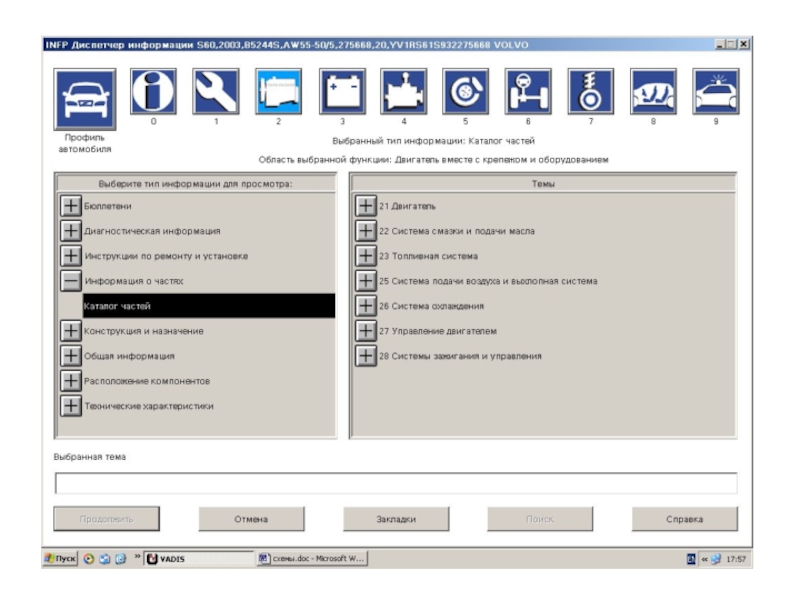The image size is (800, 600).
Task: Expand topic 25 Система подачи воздуха
Action: pyautogui.click(x=366, y=281)
